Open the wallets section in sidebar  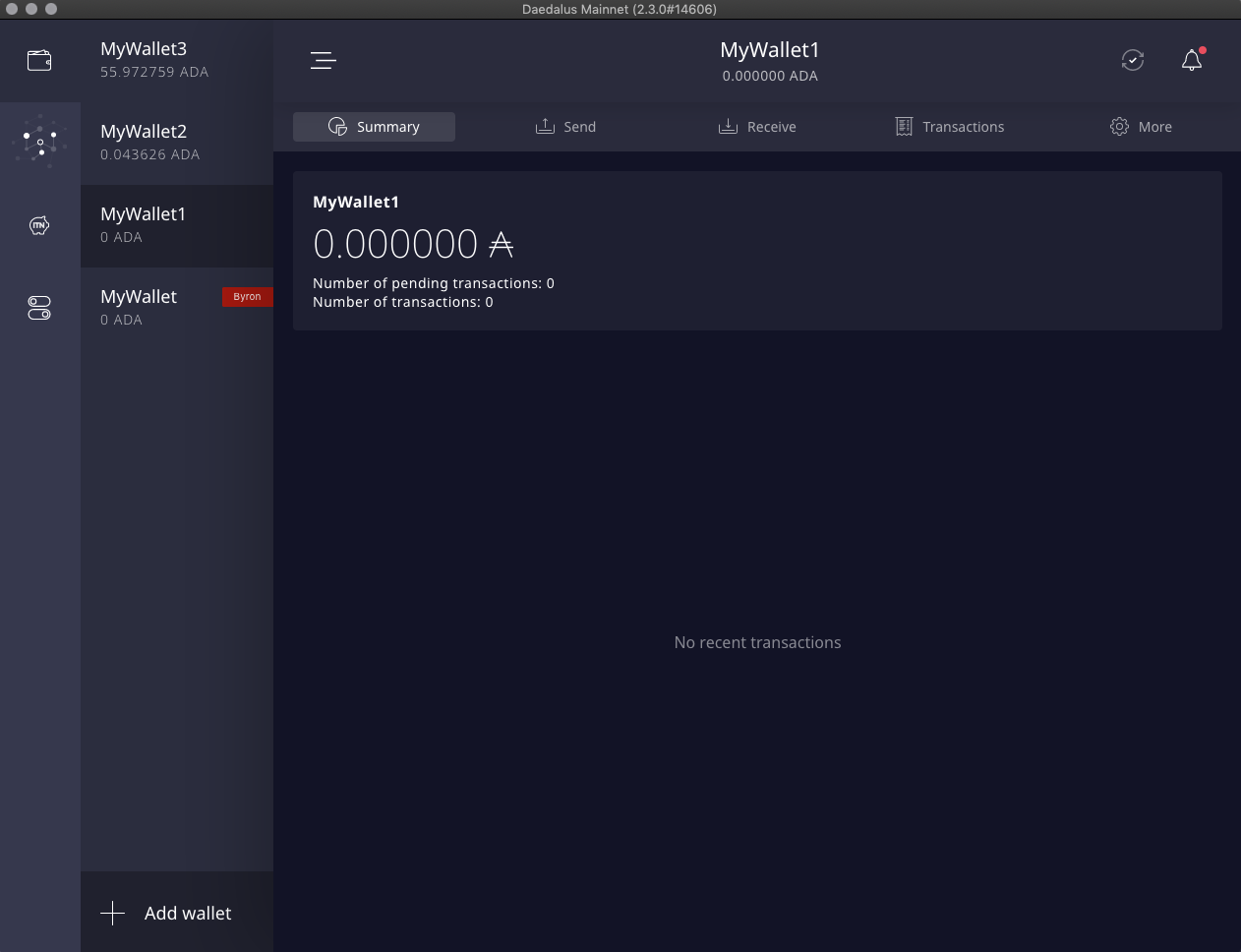point(39,60)
